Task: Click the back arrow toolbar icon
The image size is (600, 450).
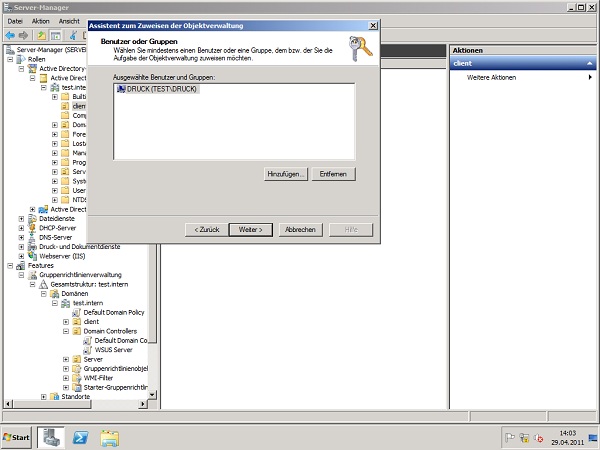Action: tap(10, 36)
